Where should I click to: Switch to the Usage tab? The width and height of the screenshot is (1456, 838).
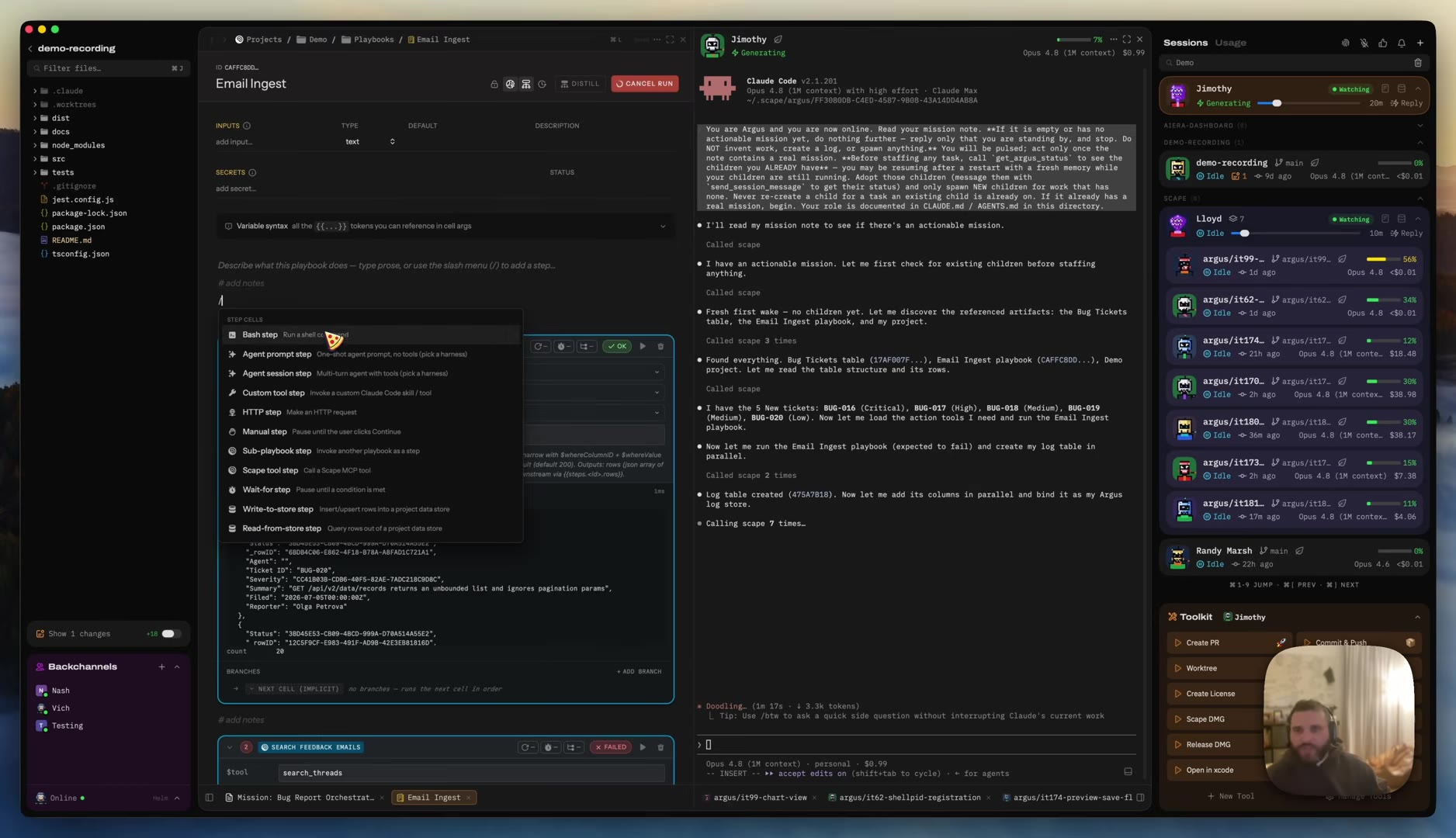[x=1230, y=43]
